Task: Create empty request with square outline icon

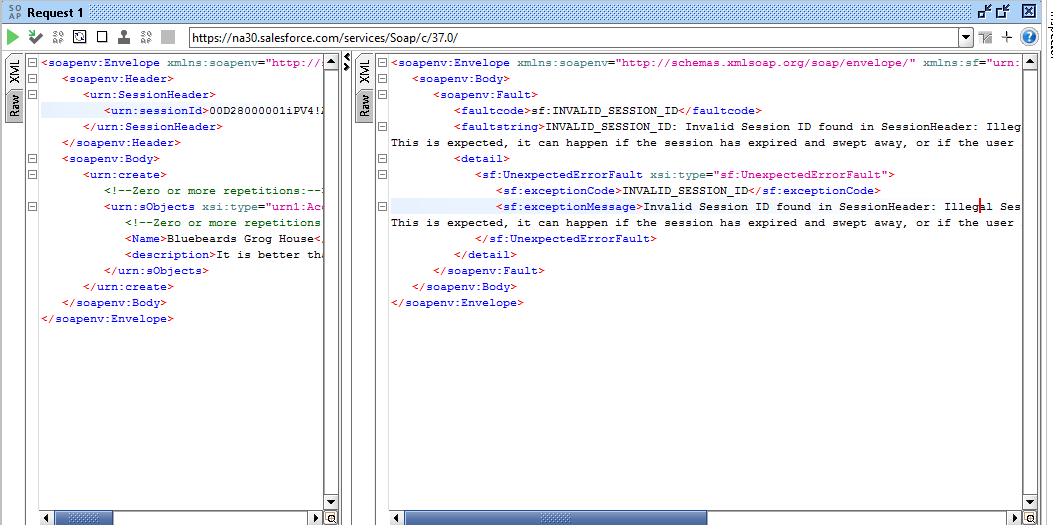Action: click(x=102, y=37)
